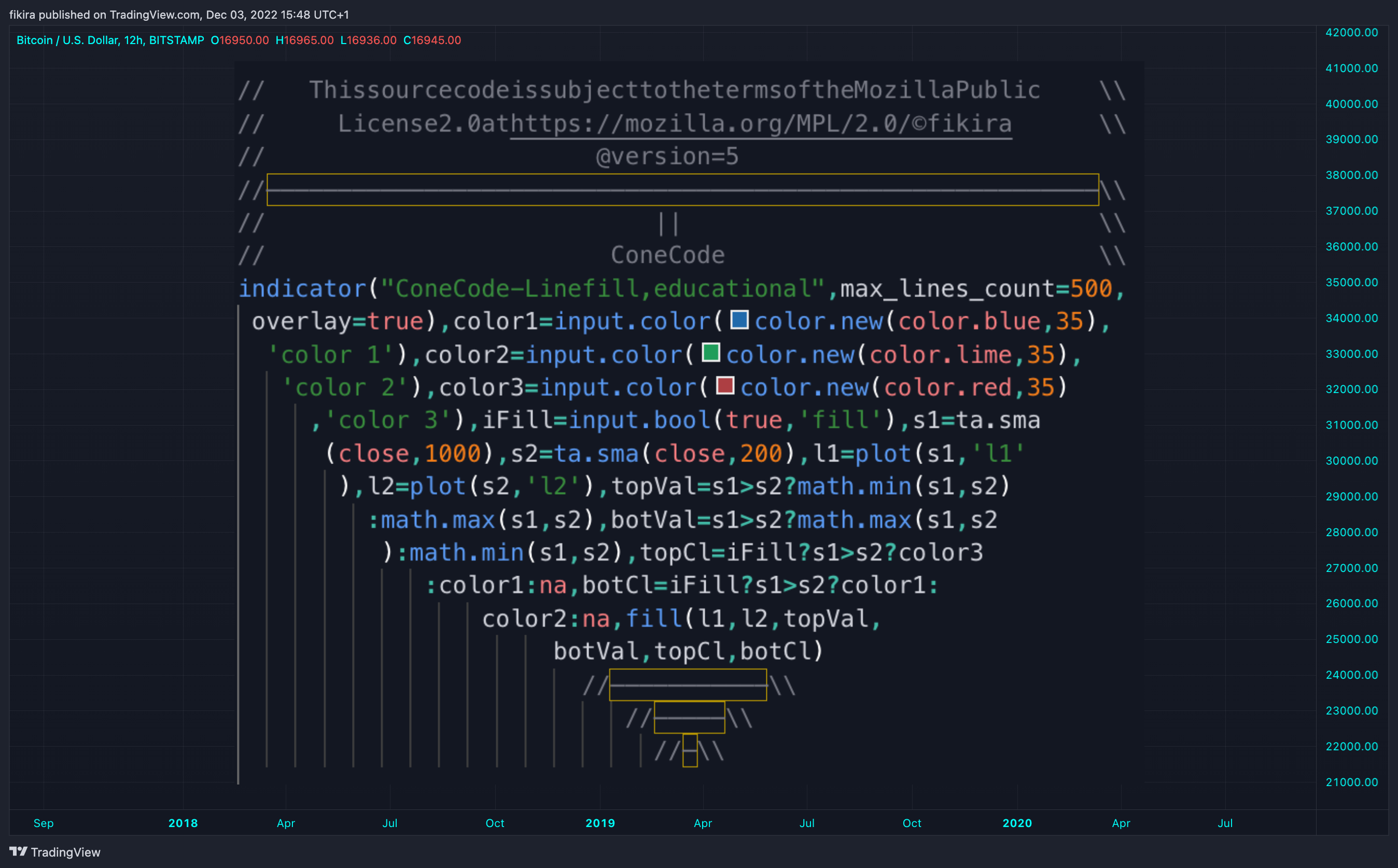
Task: Click the low price L16936.00
Action: pyautogui.click(x=368, y=40)
